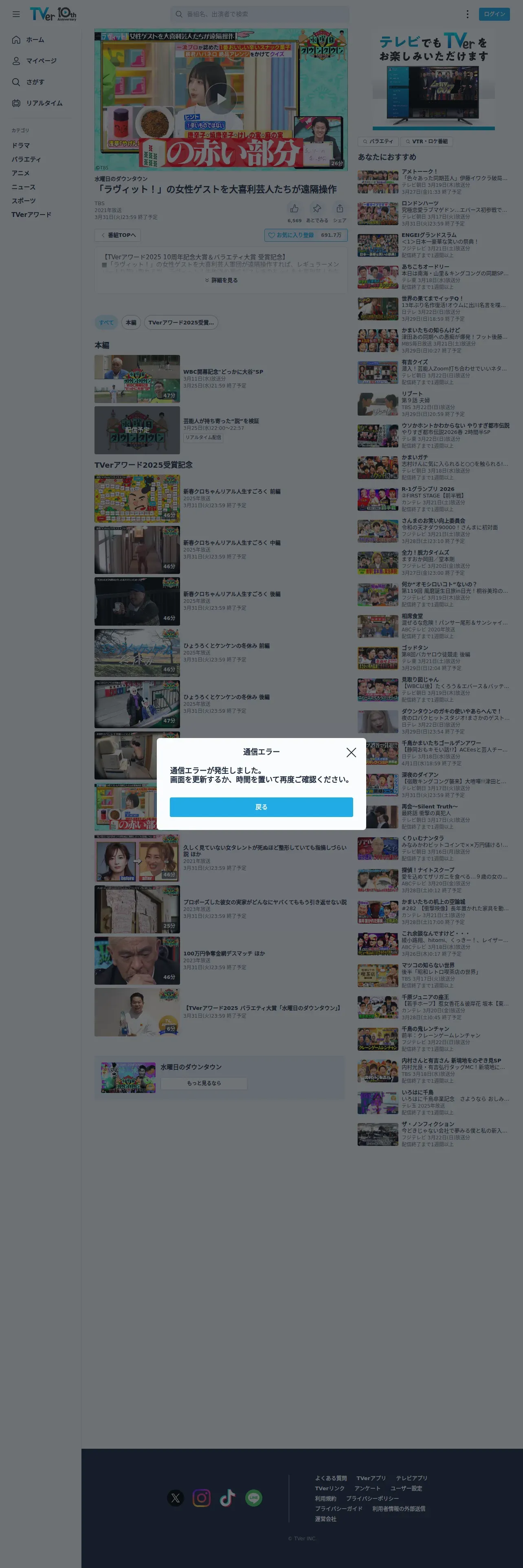Image resolution: width=523 pixels, height=1568 pixels.
Task: Open the 配信予定 upcoming episode thumbnail
Action: click(137, 430)
